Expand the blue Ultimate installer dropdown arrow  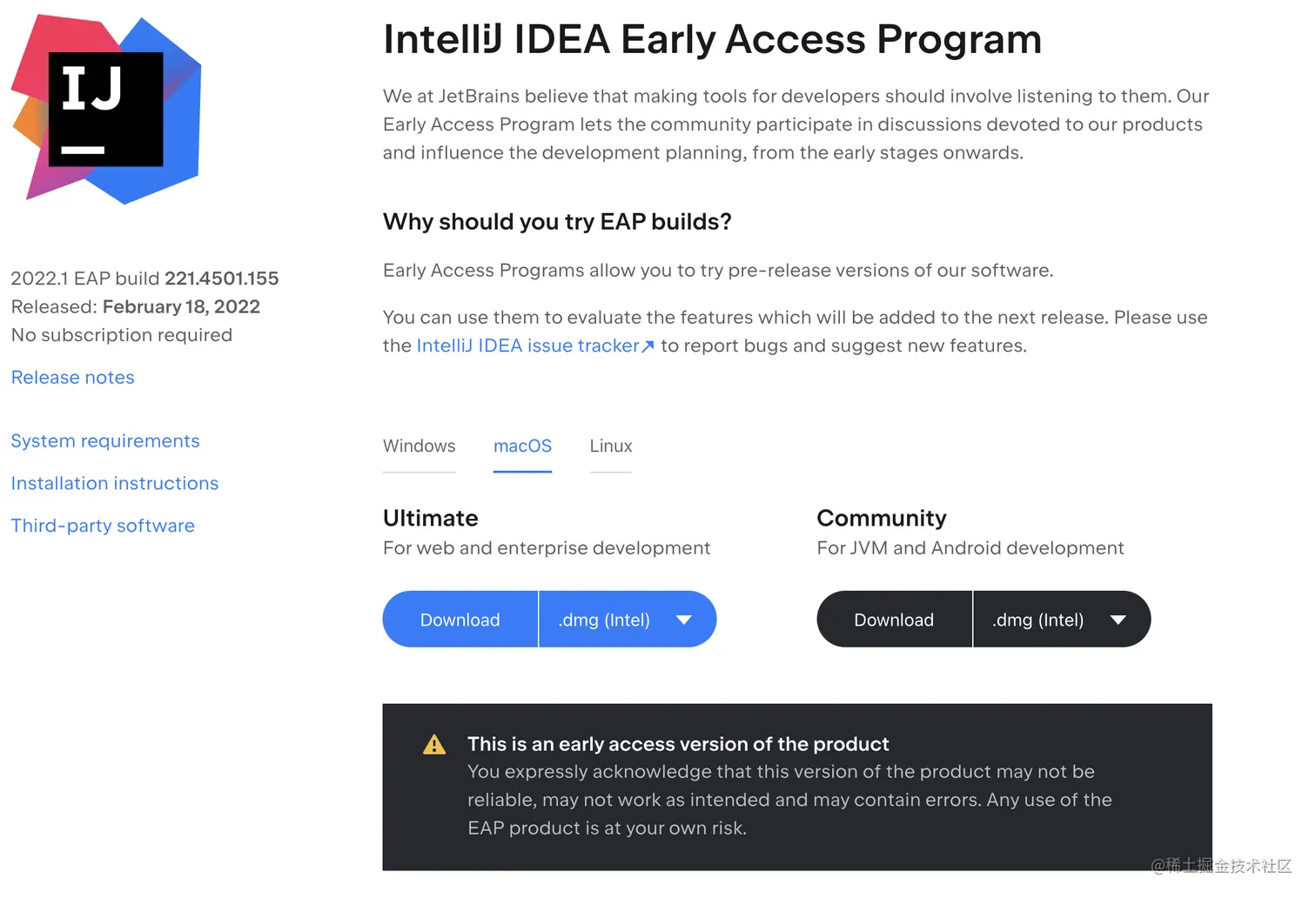pyautogui.click(x=684, y=620)
